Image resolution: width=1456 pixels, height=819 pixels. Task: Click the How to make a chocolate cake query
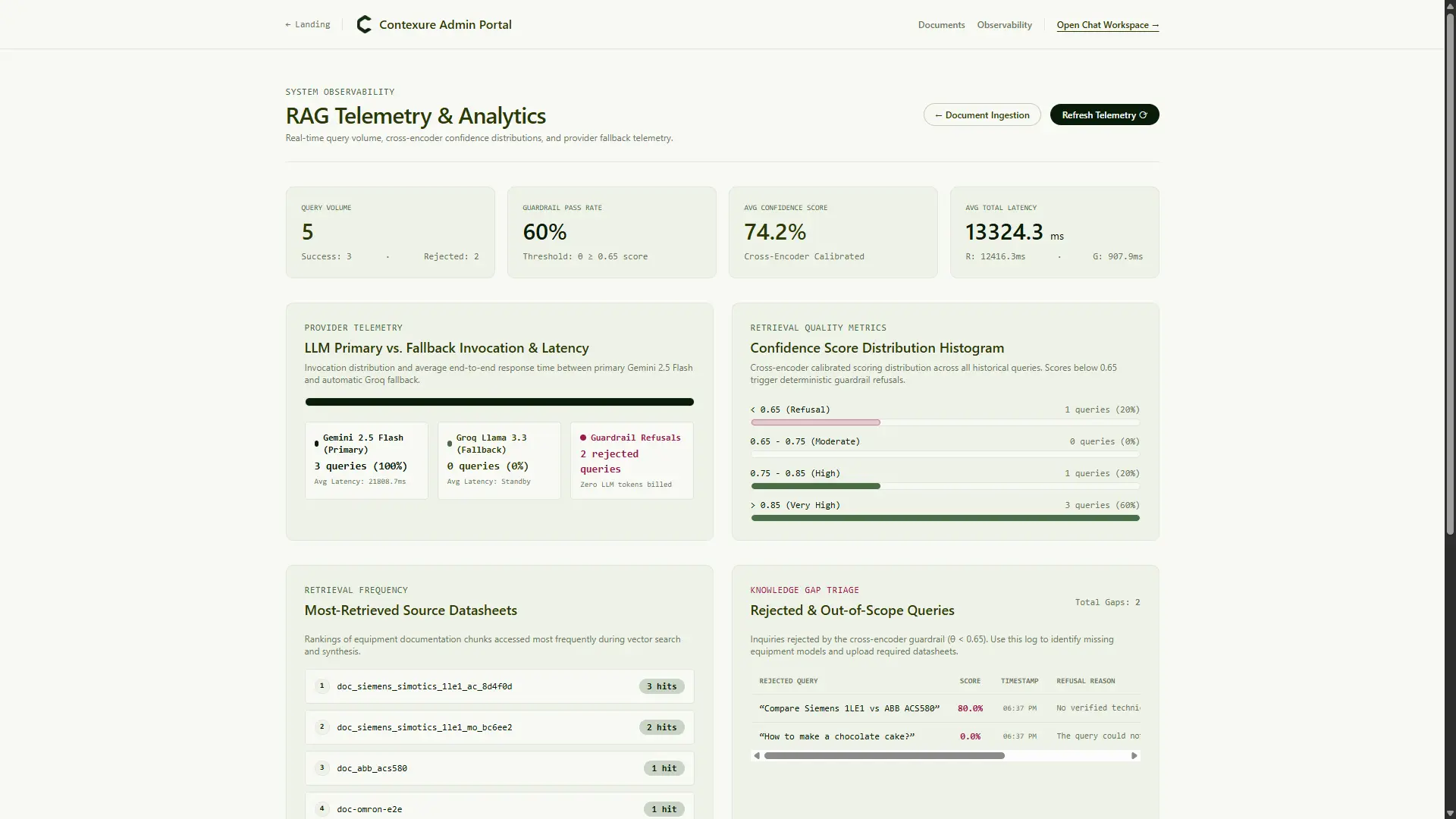[837, 736]
